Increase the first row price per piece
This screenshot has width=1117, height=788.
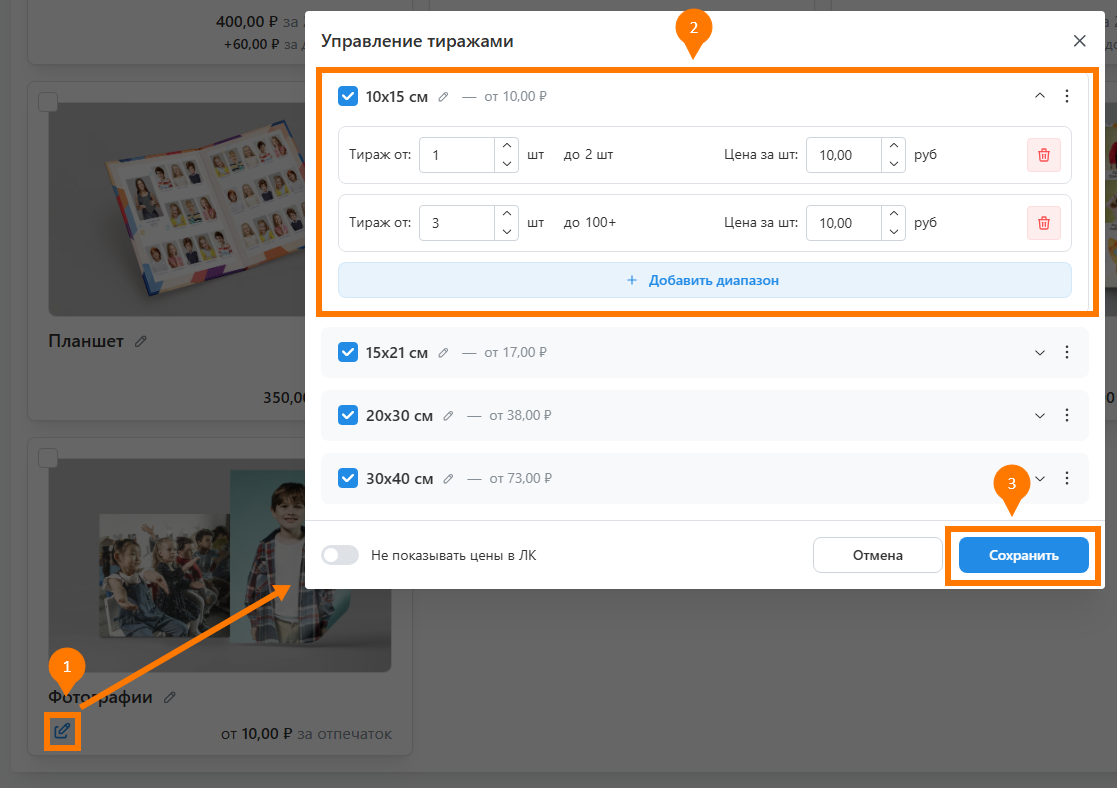893,147
